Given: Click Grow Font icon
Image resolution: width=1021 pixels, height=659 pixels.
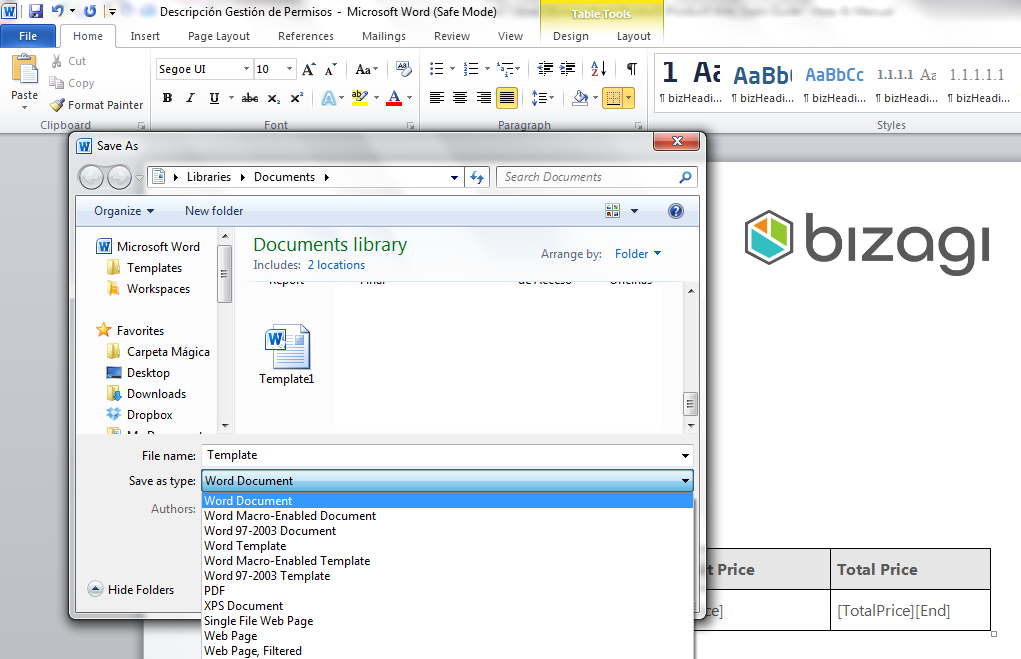Looking at the screenshot, I should (309, 69).
